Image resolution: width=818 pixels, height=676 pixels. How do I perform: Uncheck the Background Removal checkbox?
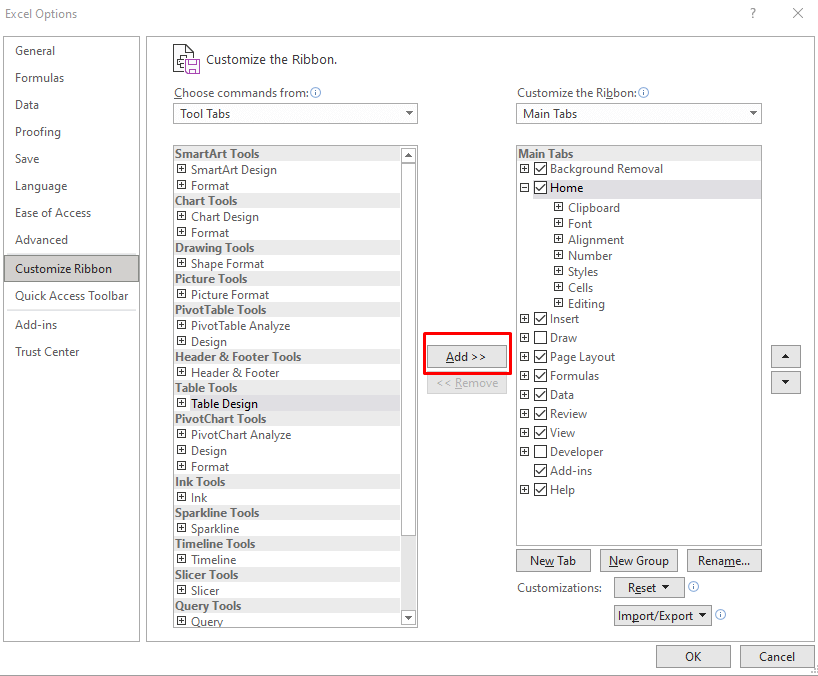(x=540, y=169)
